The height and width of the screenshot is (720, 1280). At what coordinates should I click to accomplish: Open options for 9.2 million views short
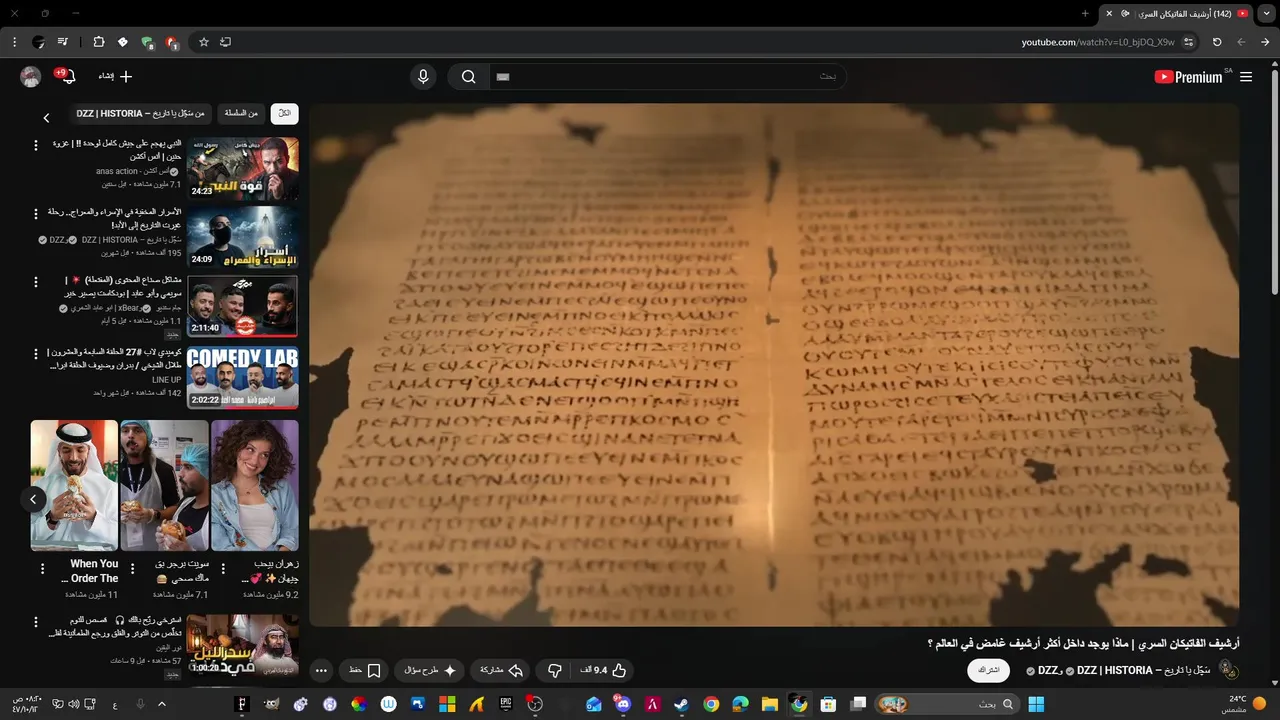(x=223, y=569)
